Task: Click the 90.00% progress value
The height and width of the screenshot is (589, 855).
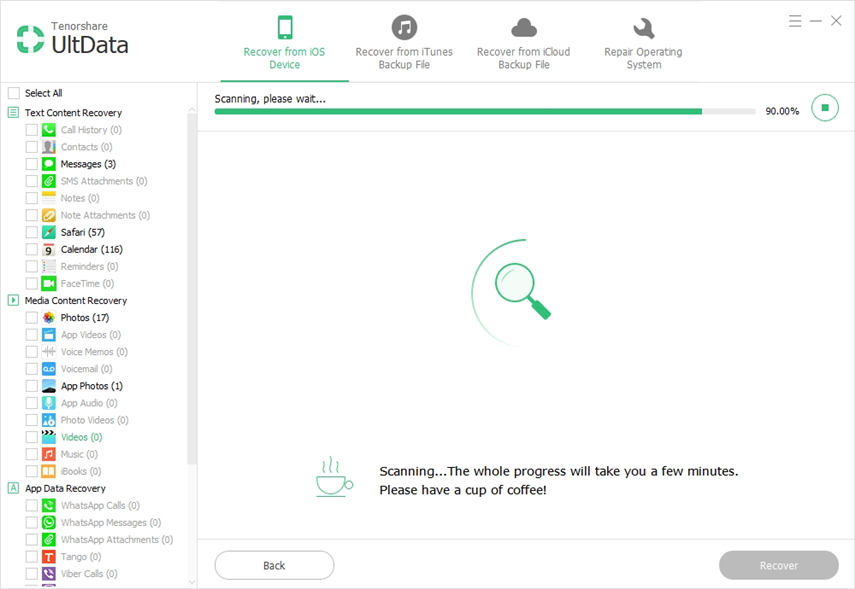Action: click(x=782, y=111)
